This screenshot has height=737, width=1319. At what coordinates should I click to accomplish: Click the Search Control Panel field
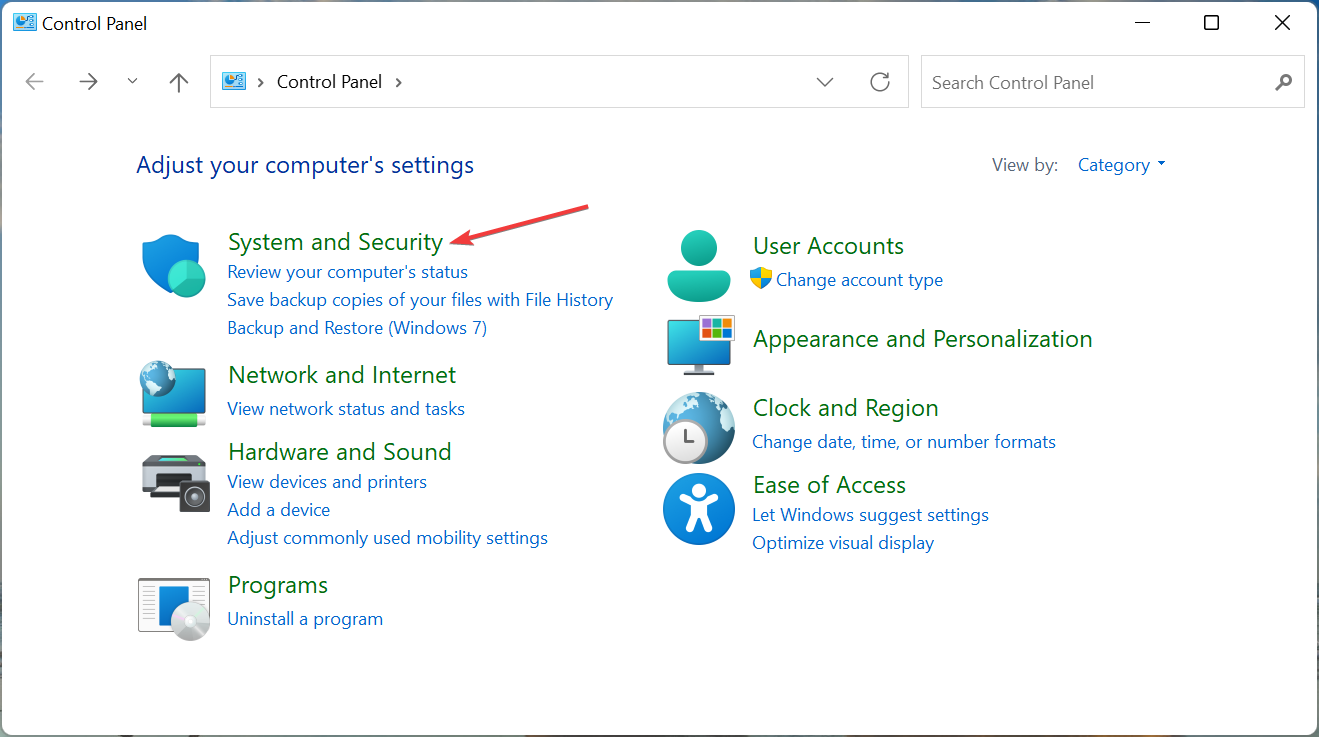coord(1100,82)
